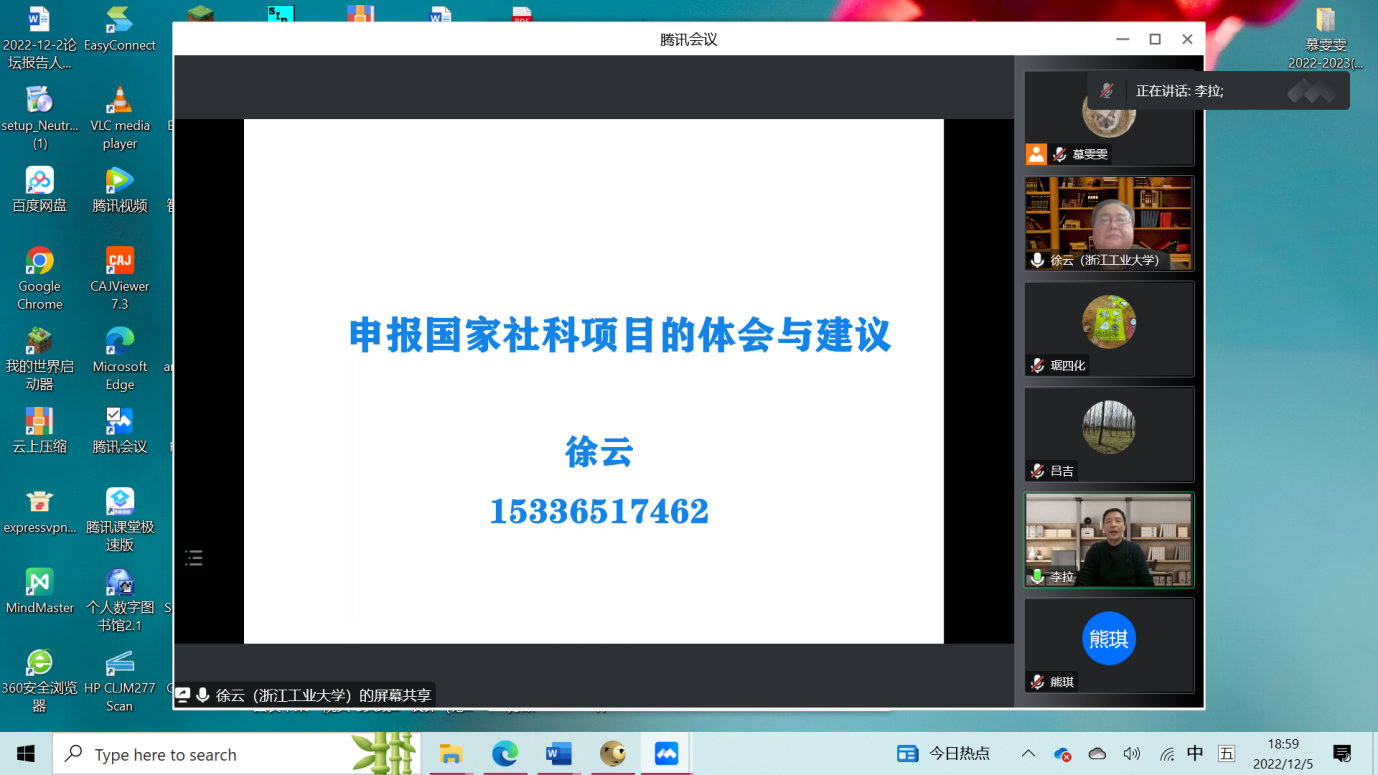Open the Windows Start menu
1378x775 pixels.
pos(26,754)
